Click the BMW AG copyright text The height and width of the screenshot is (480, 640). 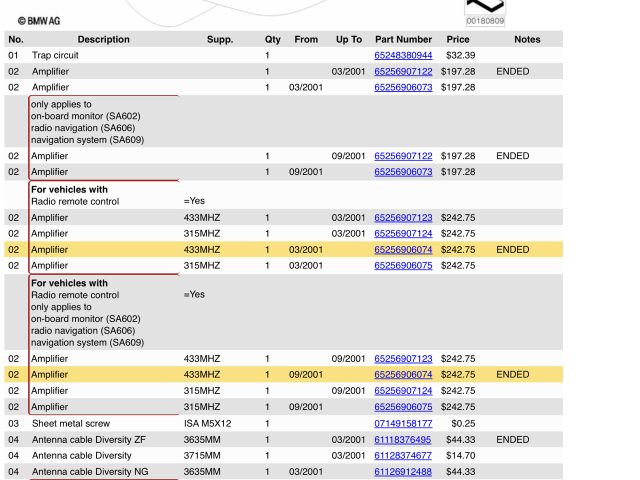(x=38, y=20)
